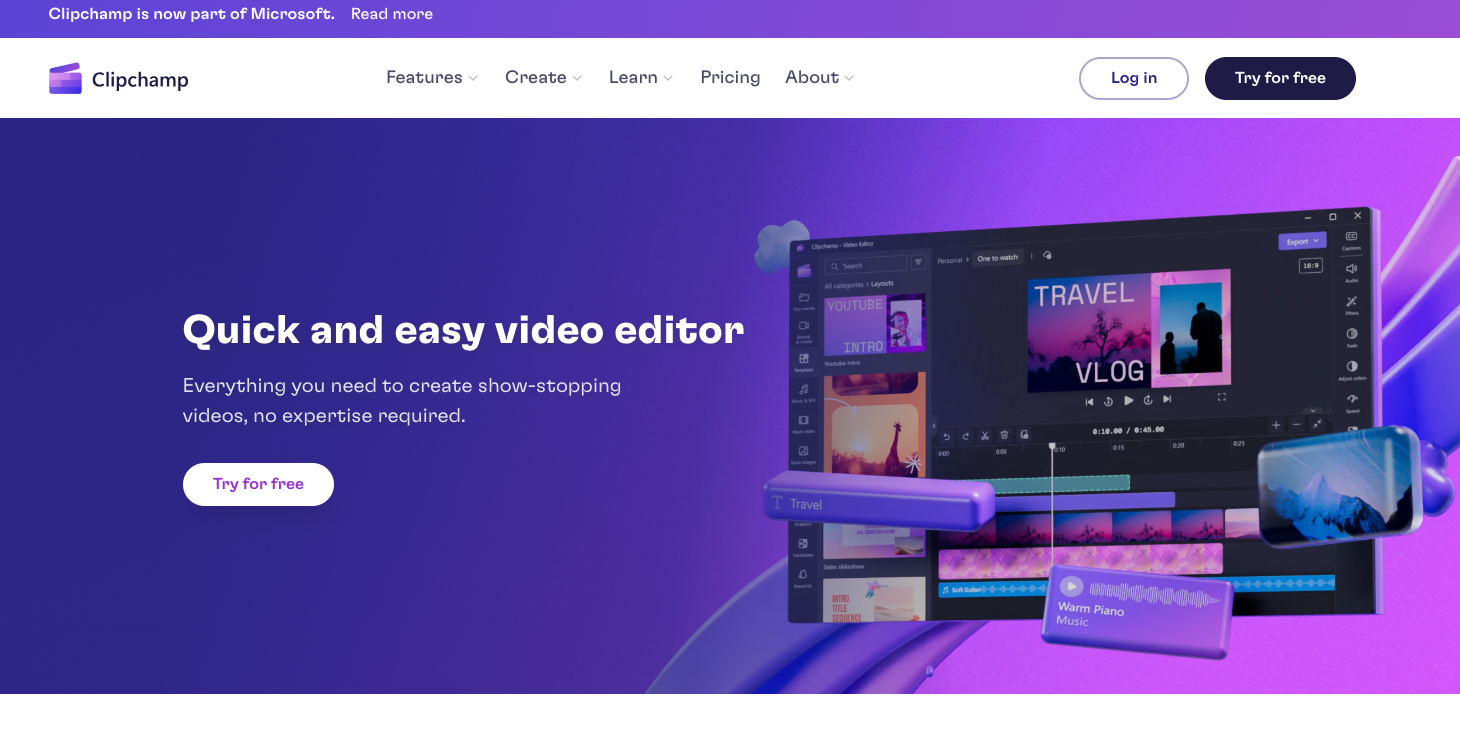Click the Log in button

[1134, 78]
